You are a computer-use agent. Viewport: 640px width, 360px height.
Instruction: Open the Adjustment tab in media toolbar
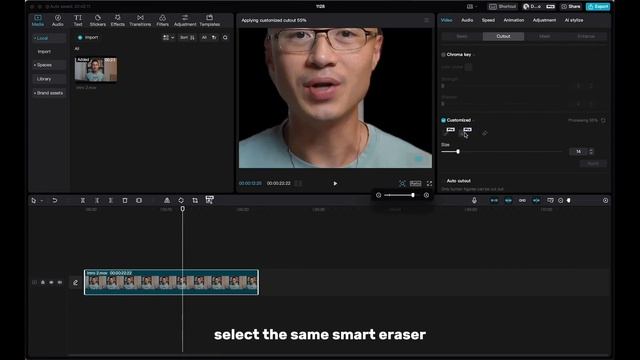(x=185, y=20)
